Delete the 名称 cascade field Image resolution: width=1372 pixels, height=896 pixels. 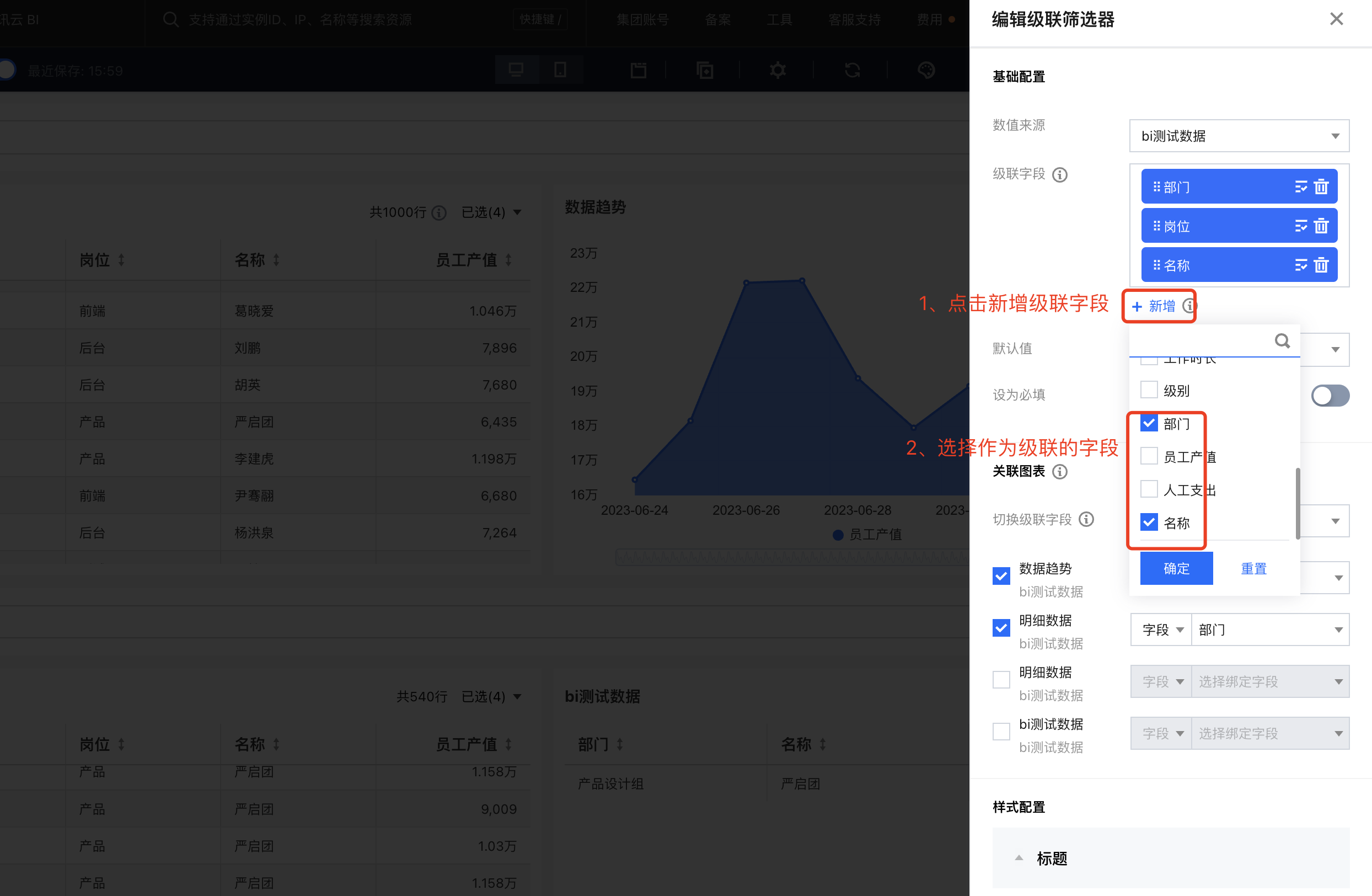pos(1321,265)
